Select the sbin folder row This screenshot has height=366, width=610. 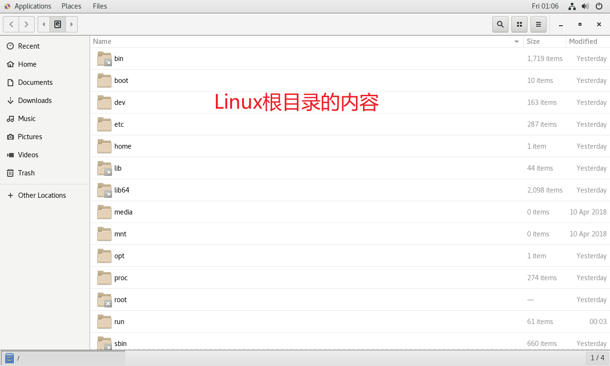tap(350, 342)
